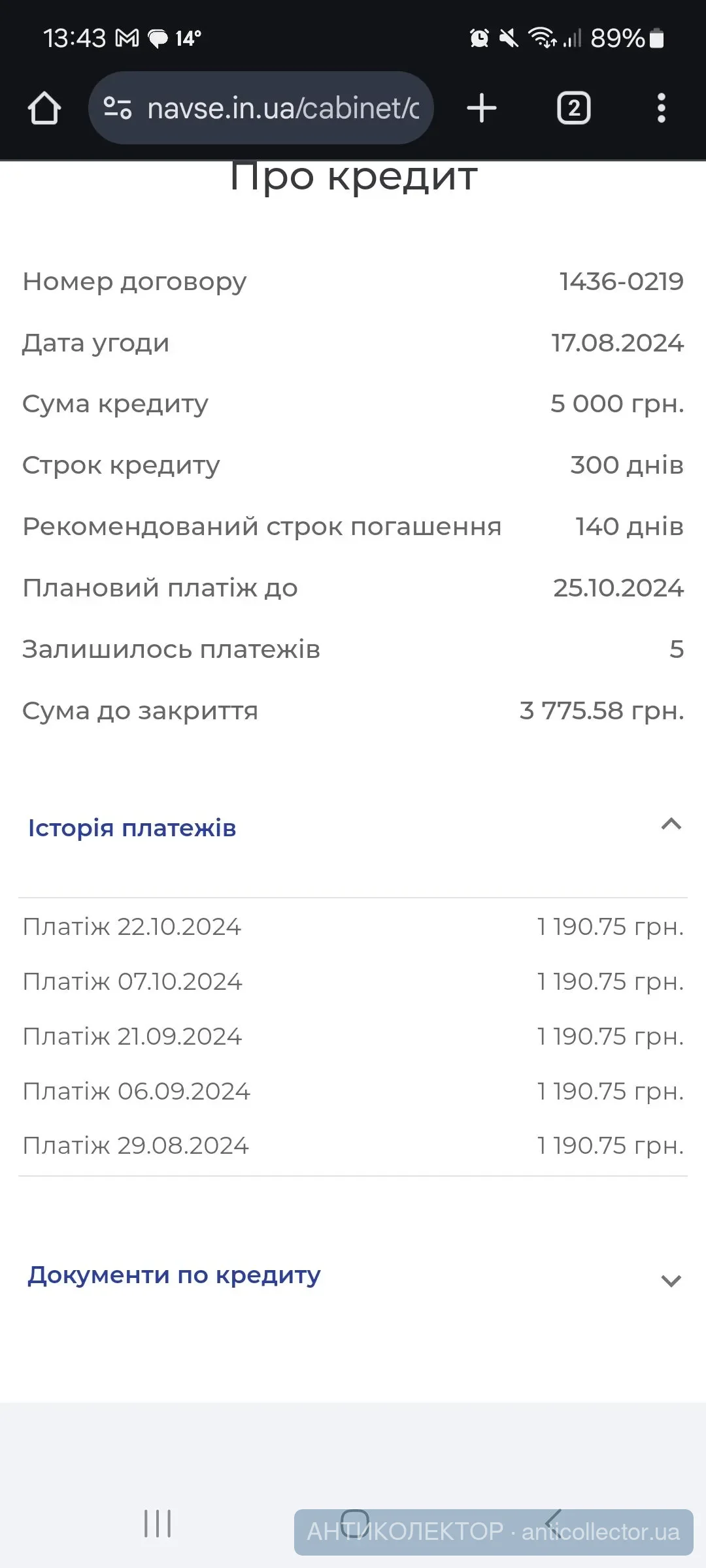The width and height of the screenshot is (706, 1568).
Task: Tap the alarm icon in status bar
Action: pyautogui.click(x=479, y=39)
